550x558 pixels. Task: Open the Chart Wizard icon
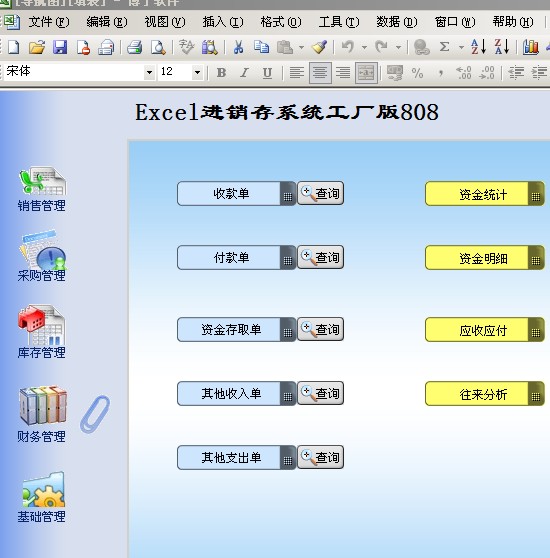click(x=530, y=47)
